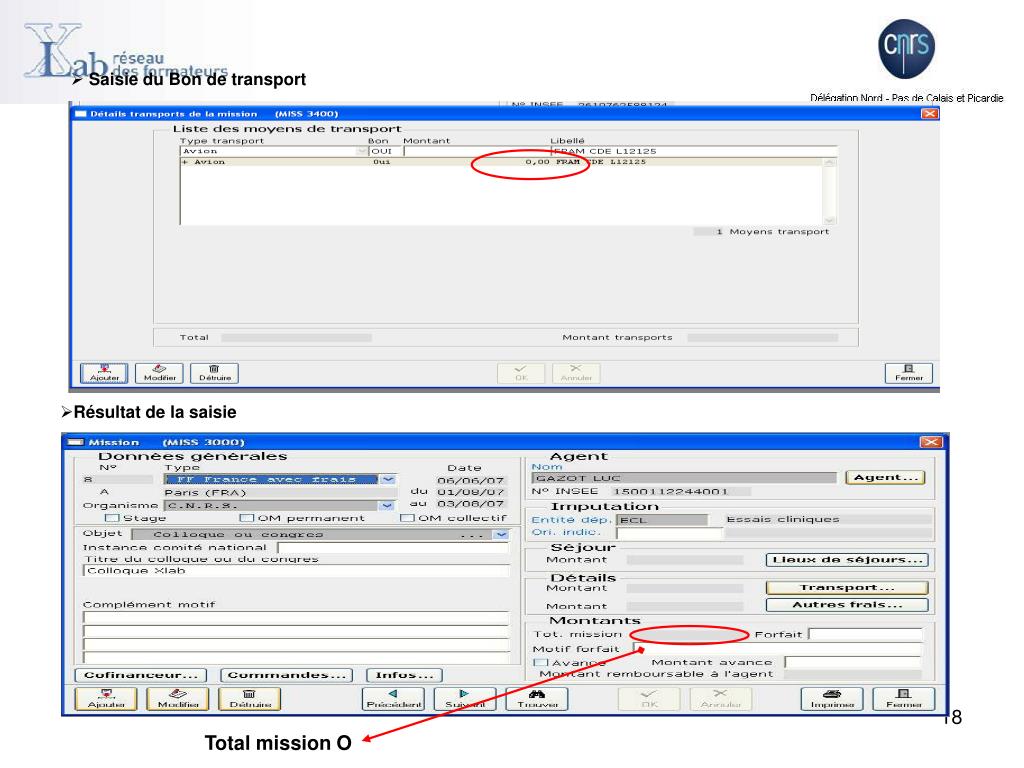Click Modifier in the transport details window
Image resolution: width=1024 pixels, height=768 pixels.
[159, 373]
